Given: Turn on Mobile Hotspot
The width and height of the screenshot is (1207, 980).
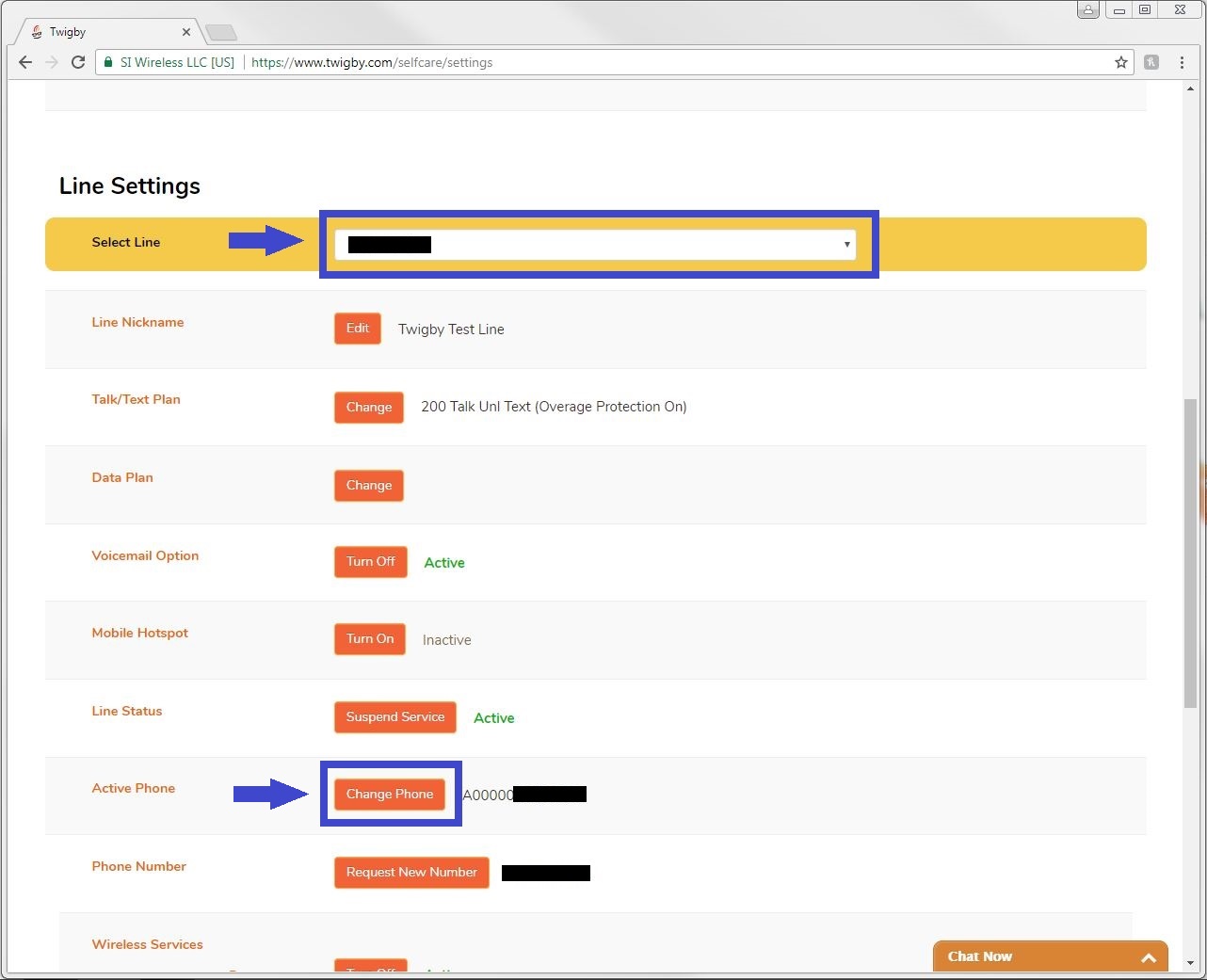Looking at the screenshot, I should click(369, 639).
